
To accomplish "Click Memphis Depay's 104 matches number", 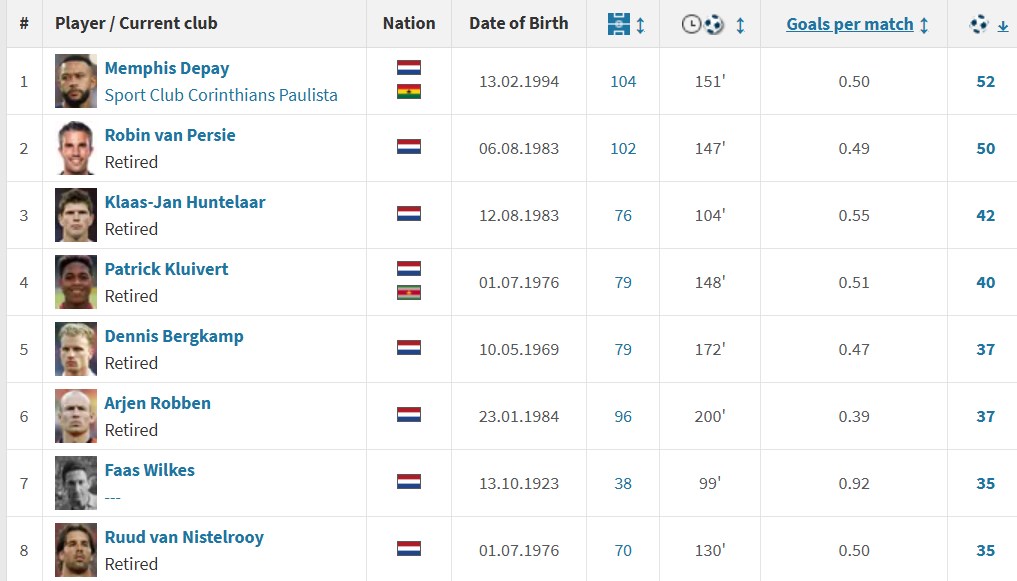I will (x=623, y=81).
